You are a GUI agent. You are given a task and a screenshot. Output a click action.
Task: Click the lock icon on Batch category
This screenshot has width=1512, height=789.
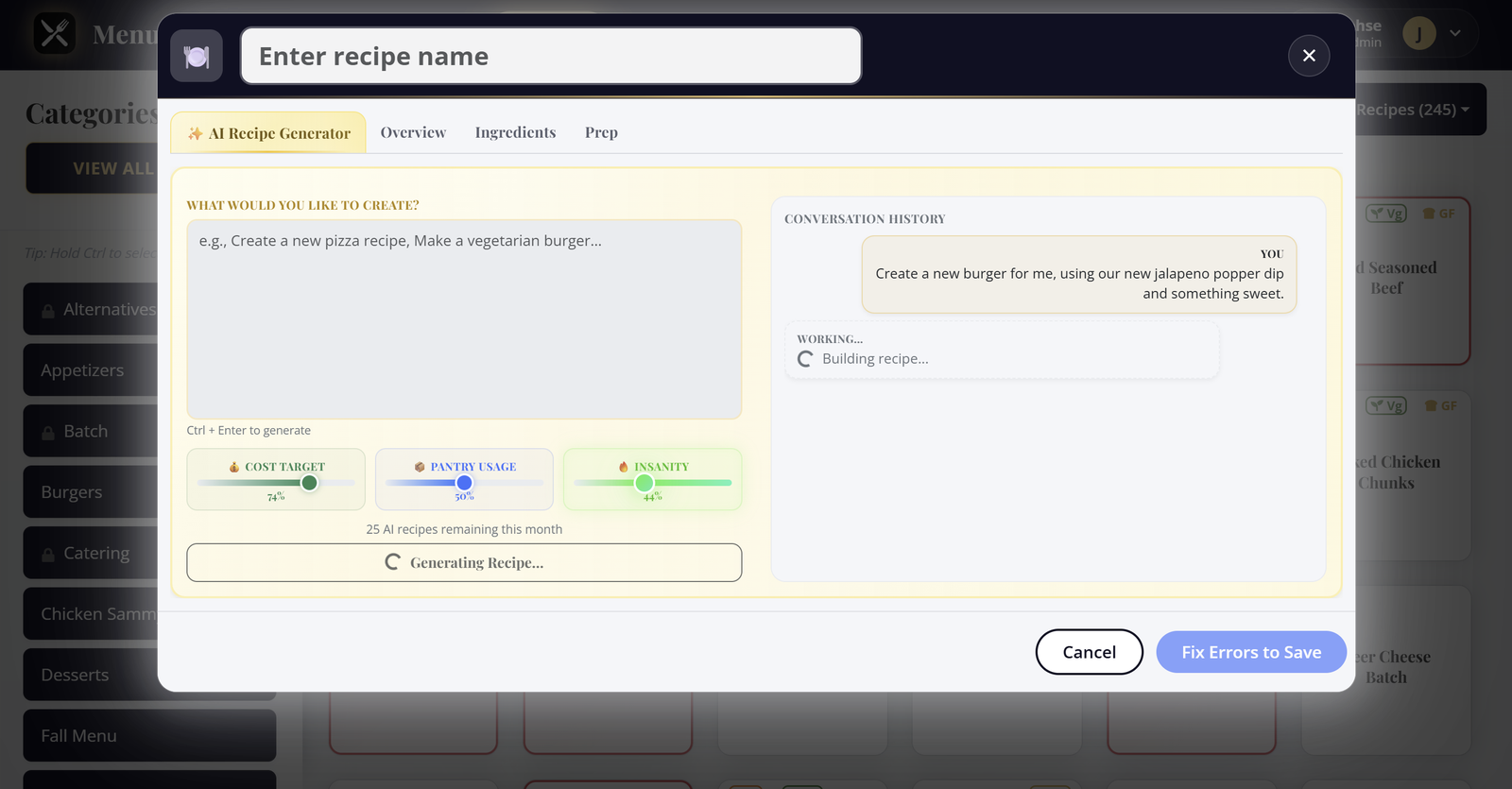pos(48,432)
